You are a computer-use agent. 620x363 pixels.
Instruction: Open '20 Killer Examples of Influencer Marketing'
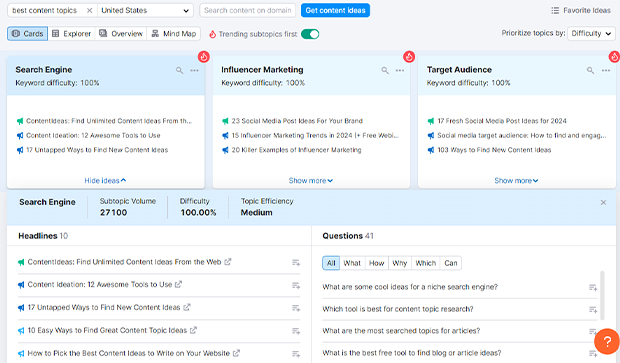tap(297, 150)
